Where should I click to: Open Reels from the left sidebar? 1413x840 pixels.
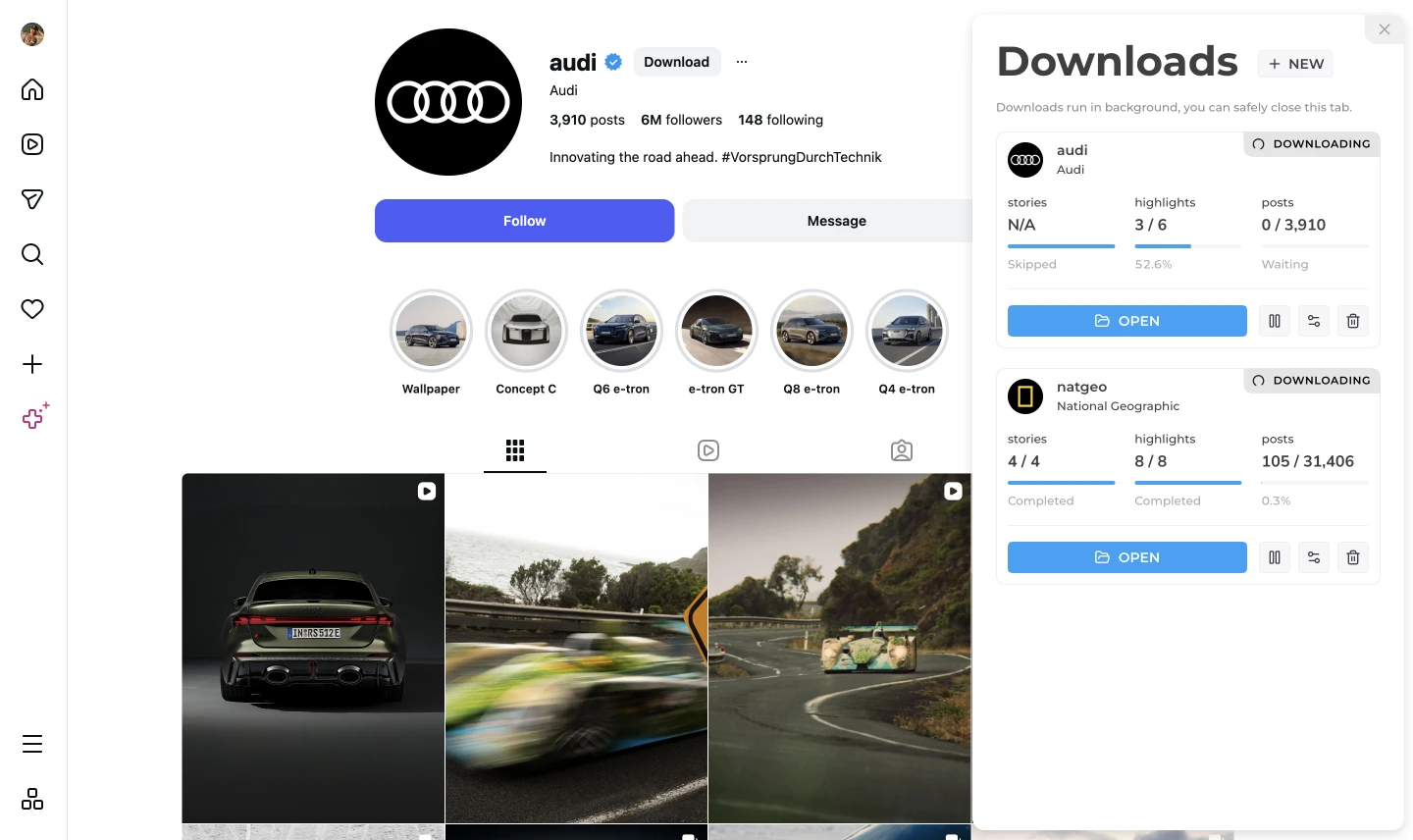tap(32, 144)
